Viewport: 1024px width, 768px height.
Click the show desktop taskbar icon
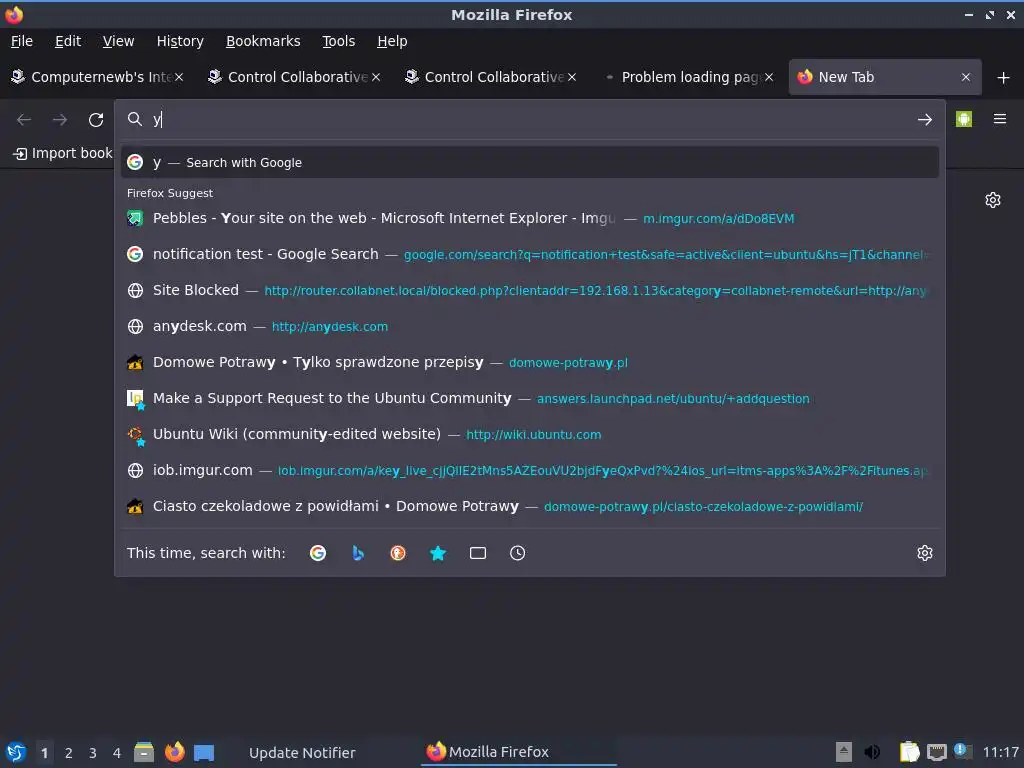point(204,752)
